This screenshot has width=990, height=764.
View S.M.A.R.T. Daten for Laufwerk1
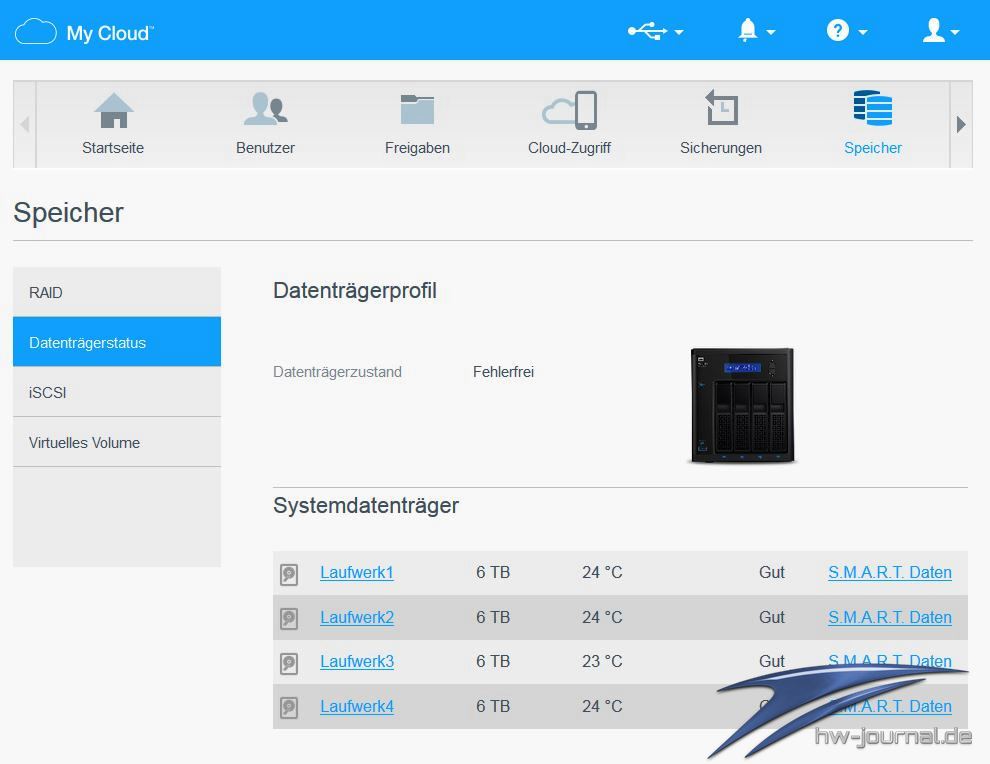tap(889, 573)
